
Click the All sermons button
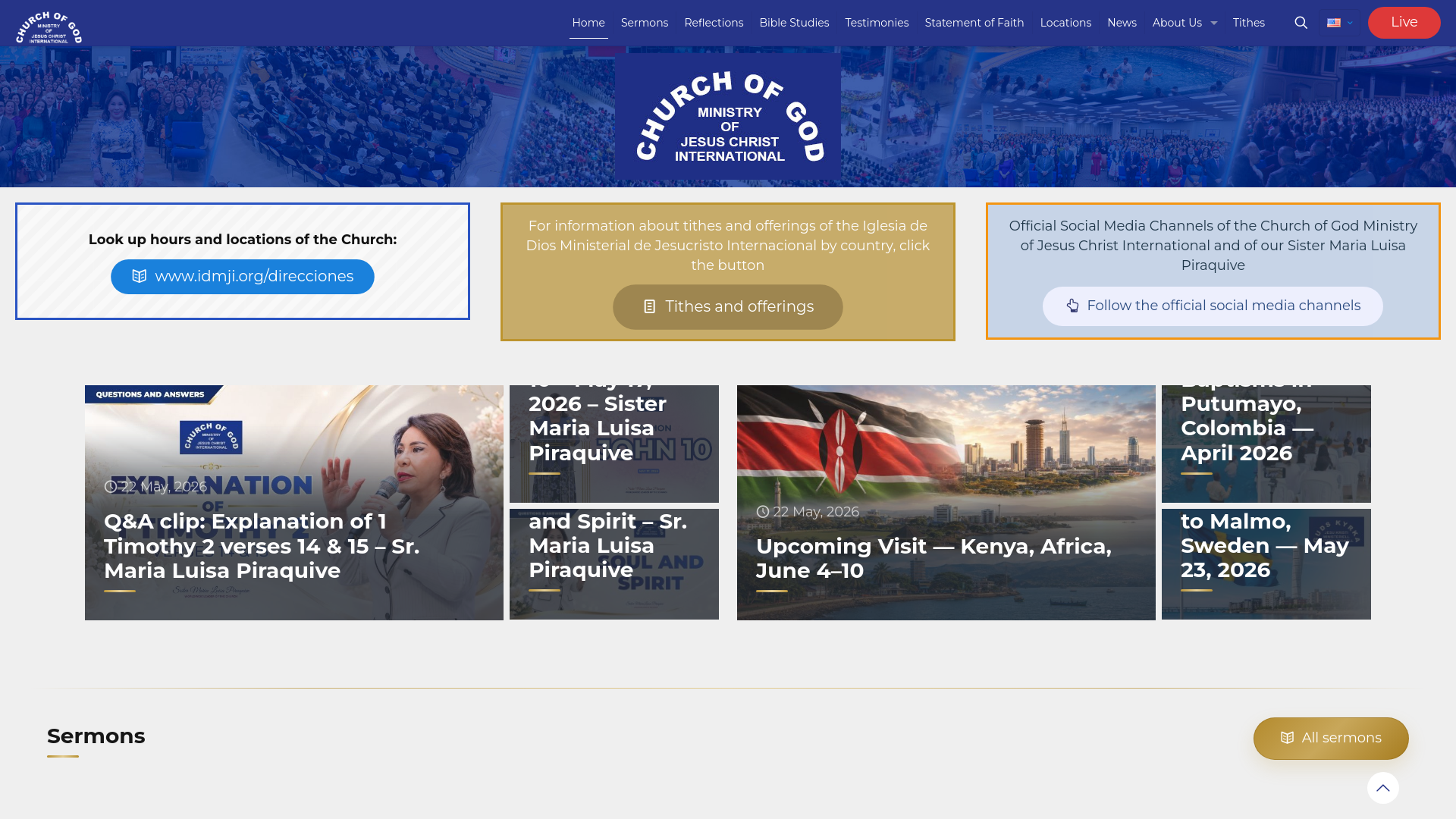coord(1330,739)
